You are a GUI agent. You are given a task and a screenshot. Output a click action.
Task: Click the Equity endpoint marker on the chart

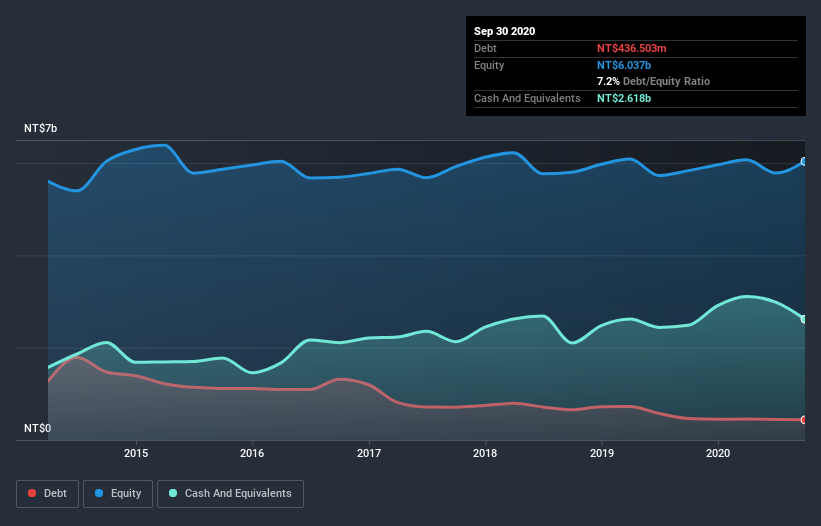[x=804, y=162]
